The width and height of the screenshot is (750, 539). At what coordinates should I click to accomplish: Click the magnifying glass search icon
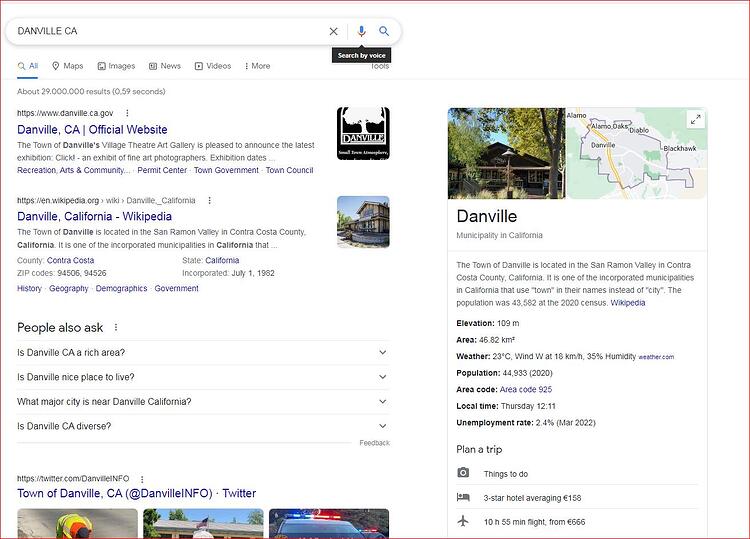[384, 31]
